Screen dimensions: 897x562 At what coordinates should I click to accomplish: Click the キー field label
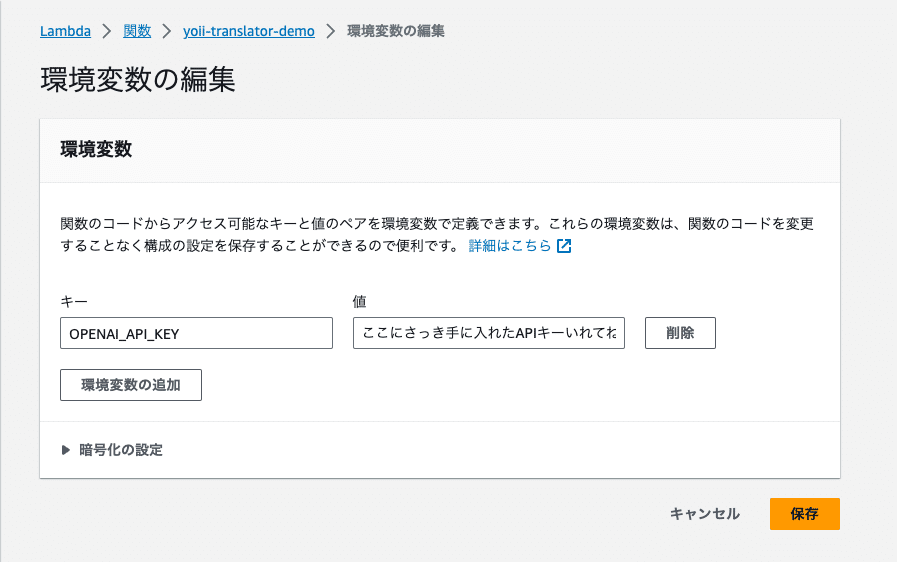click(x=74, y=302)
